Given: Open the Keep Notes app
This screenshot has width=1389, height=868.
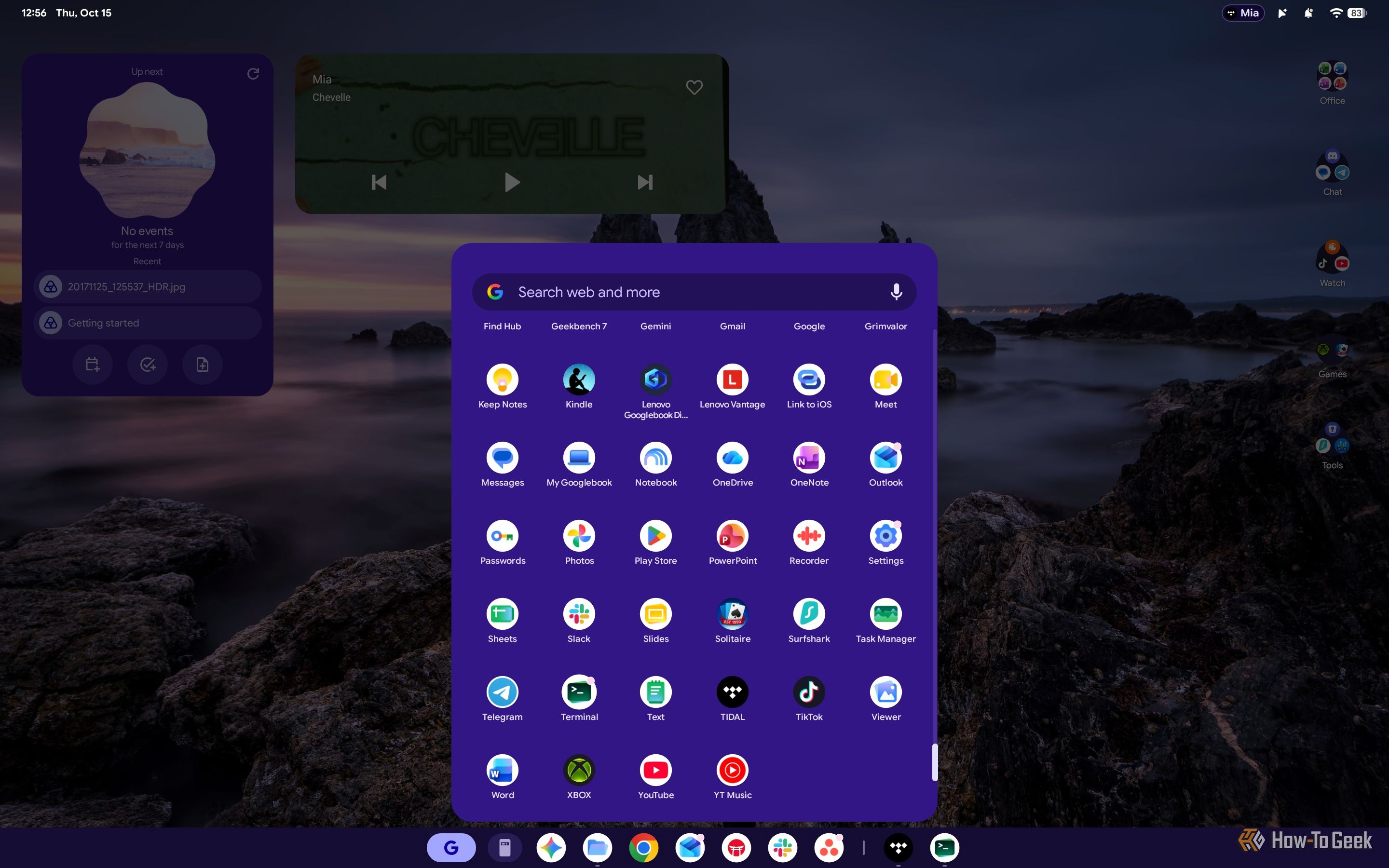Looking at the screenshot, I should (x=502, y=380).
